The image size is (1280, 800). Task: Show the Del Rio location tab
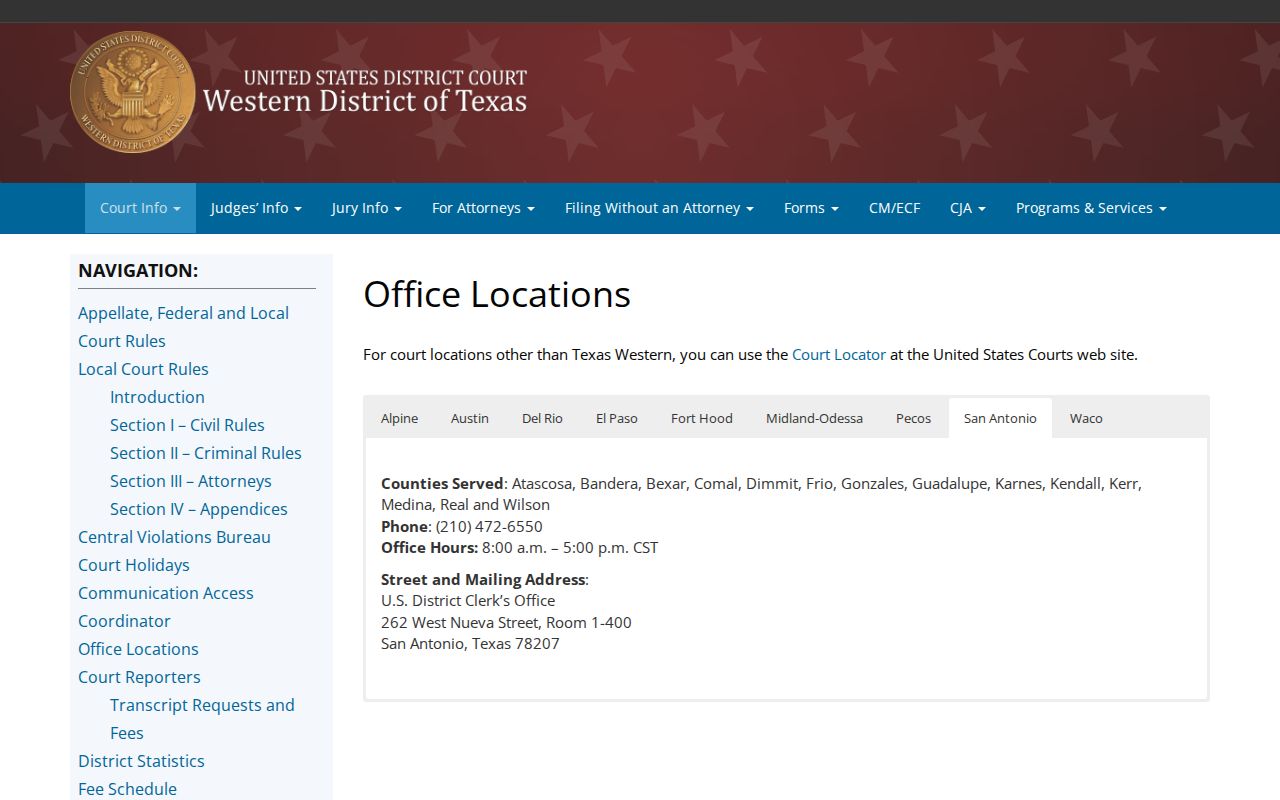point(542,418)
